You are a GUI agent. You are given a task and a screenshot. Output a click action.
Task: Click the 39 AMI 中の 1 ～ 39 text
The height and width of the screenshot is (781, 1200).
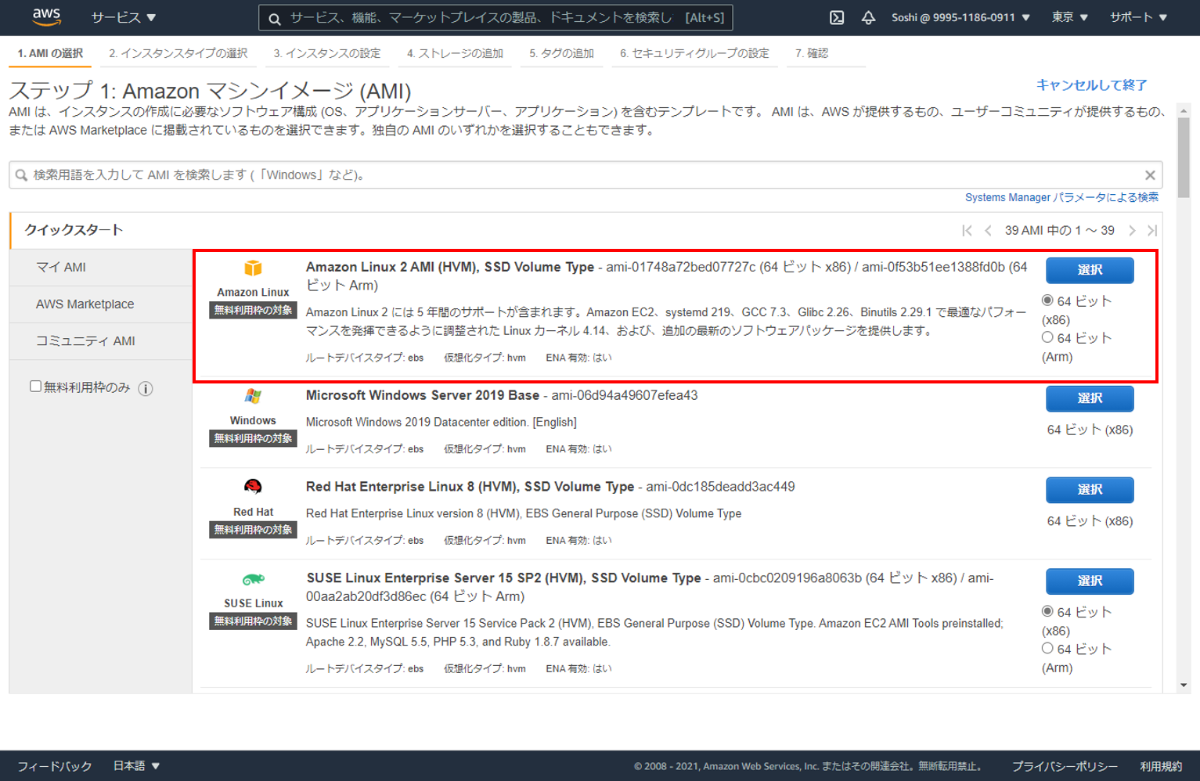click(x=1060, y=230)
